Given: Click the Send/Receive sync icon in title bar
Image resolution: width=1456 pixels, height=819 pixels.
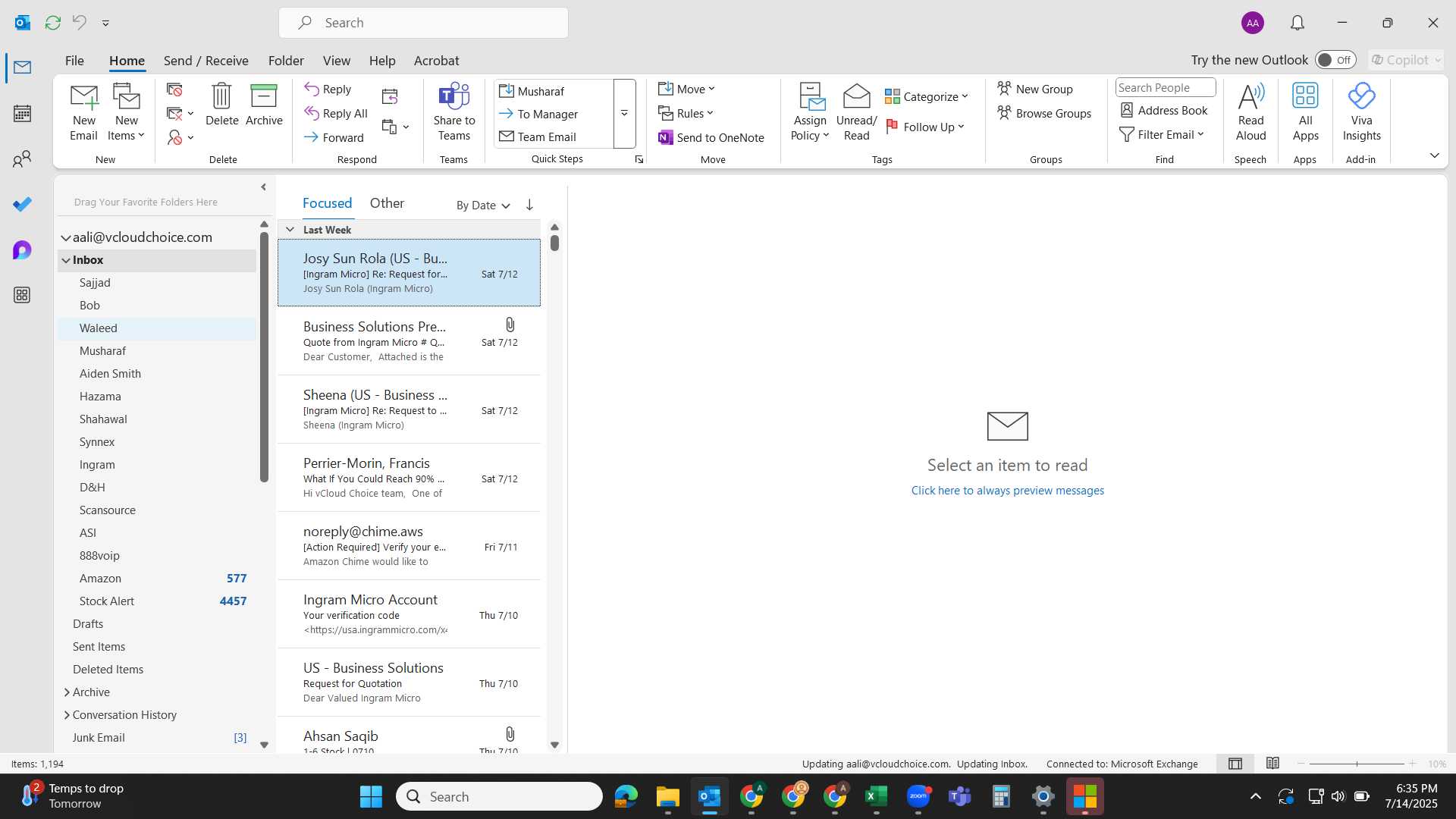Looking at the screenshot, I should [53, 23].
